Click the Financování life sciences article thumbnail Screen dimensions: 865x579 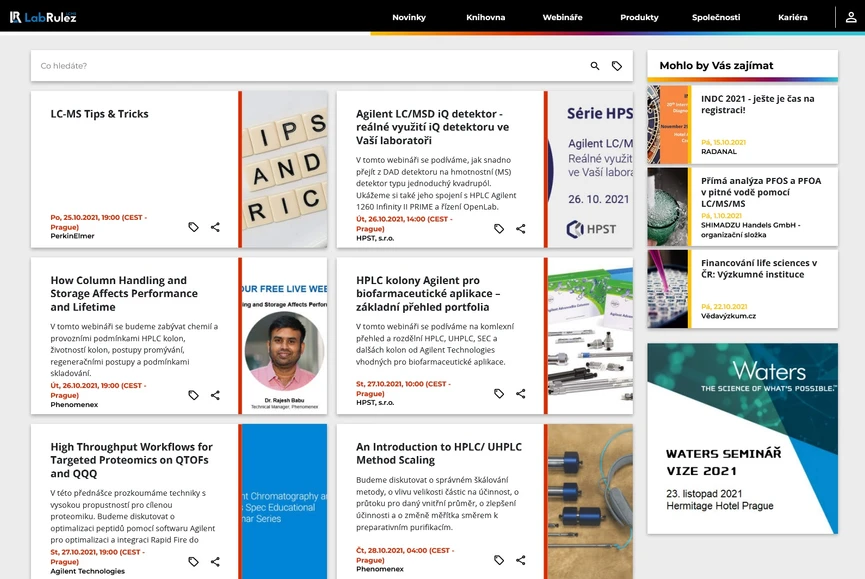tap(668, 289)
